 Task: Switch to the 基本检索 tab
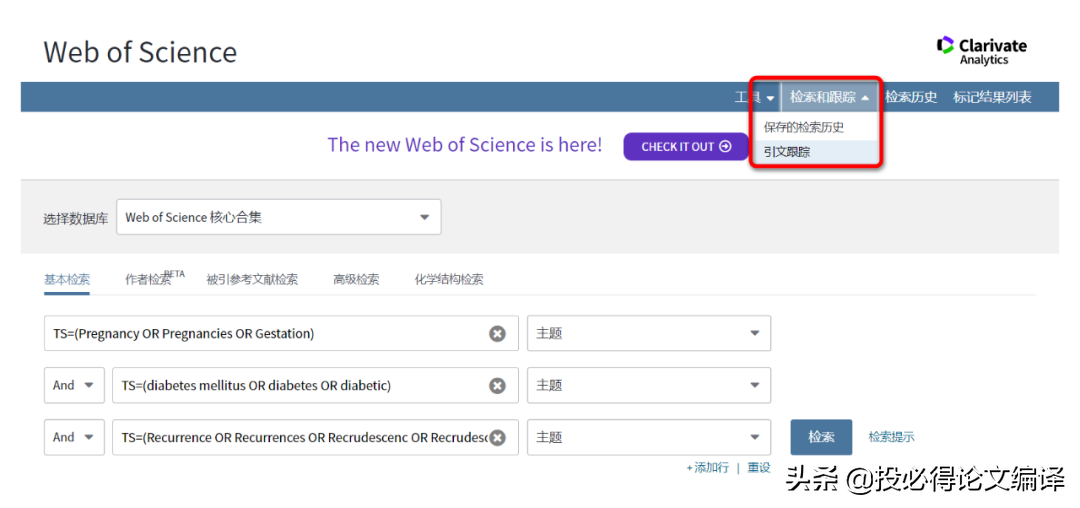(67, 279)
